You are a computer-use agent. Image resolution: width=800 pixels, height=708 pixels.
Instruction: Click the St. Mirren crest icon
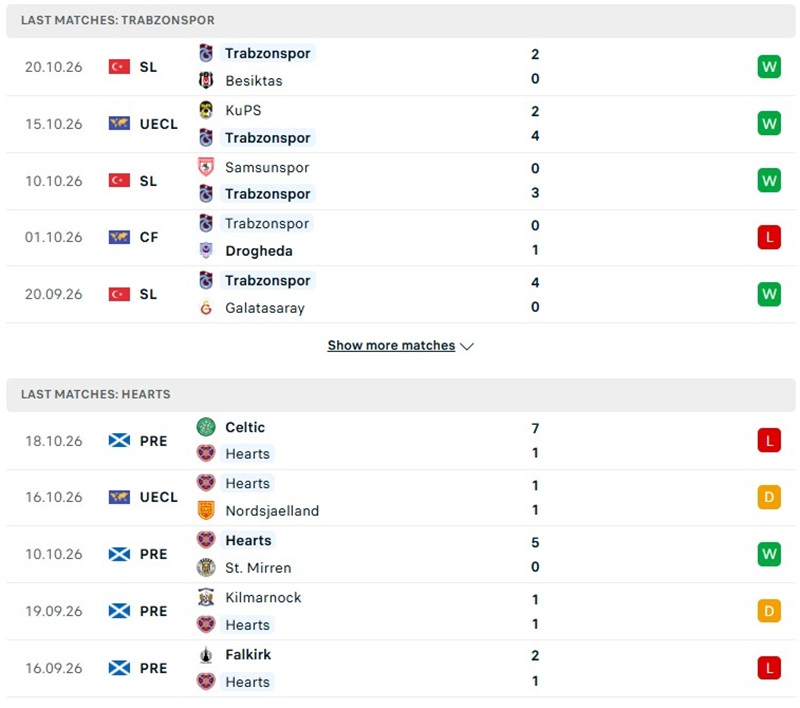click(206, 567)
